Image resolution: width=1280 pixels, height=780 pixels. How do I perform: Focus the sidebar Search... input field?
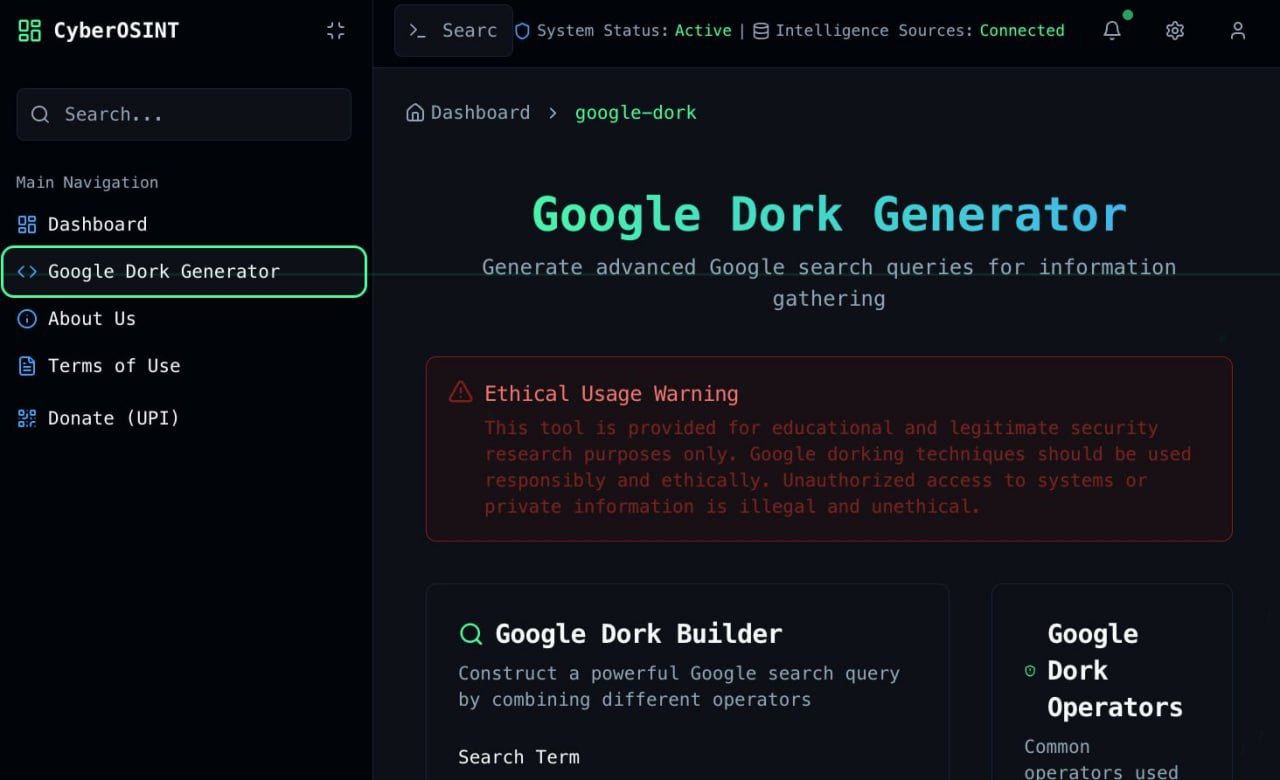(x=184, y=114)
